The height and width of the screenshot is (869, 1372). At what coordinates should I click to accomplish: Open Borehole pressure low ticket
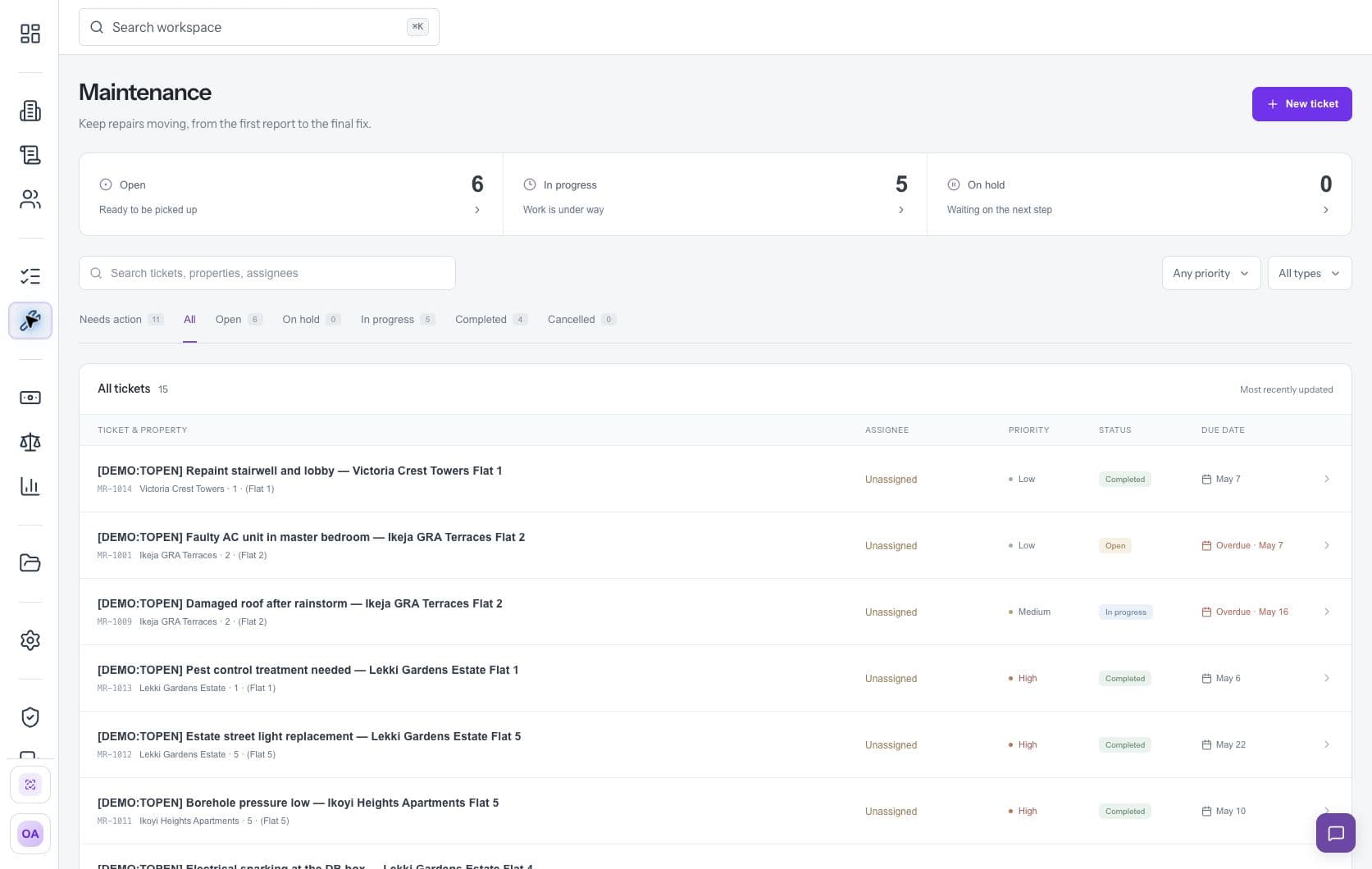(298, 803)
